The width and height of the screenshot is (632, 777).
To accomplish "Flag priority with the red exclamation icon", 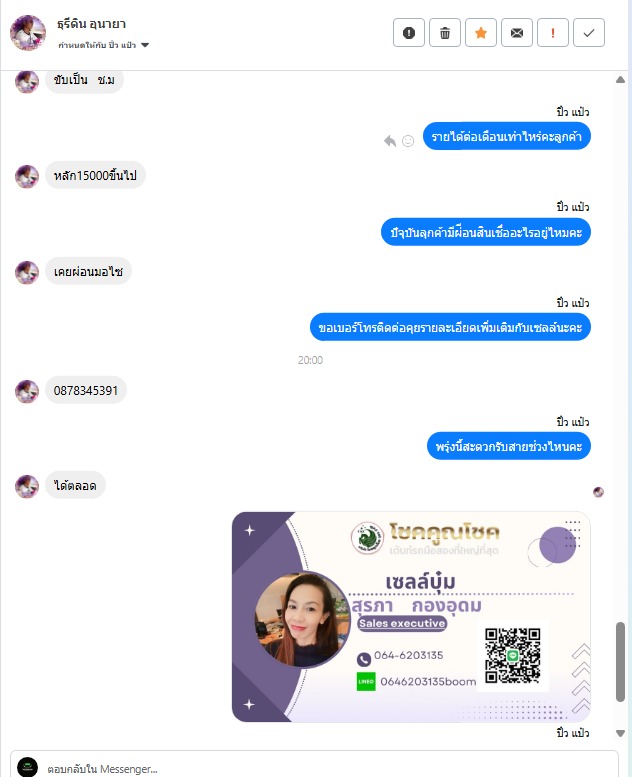I will click(x=553, y=33).
